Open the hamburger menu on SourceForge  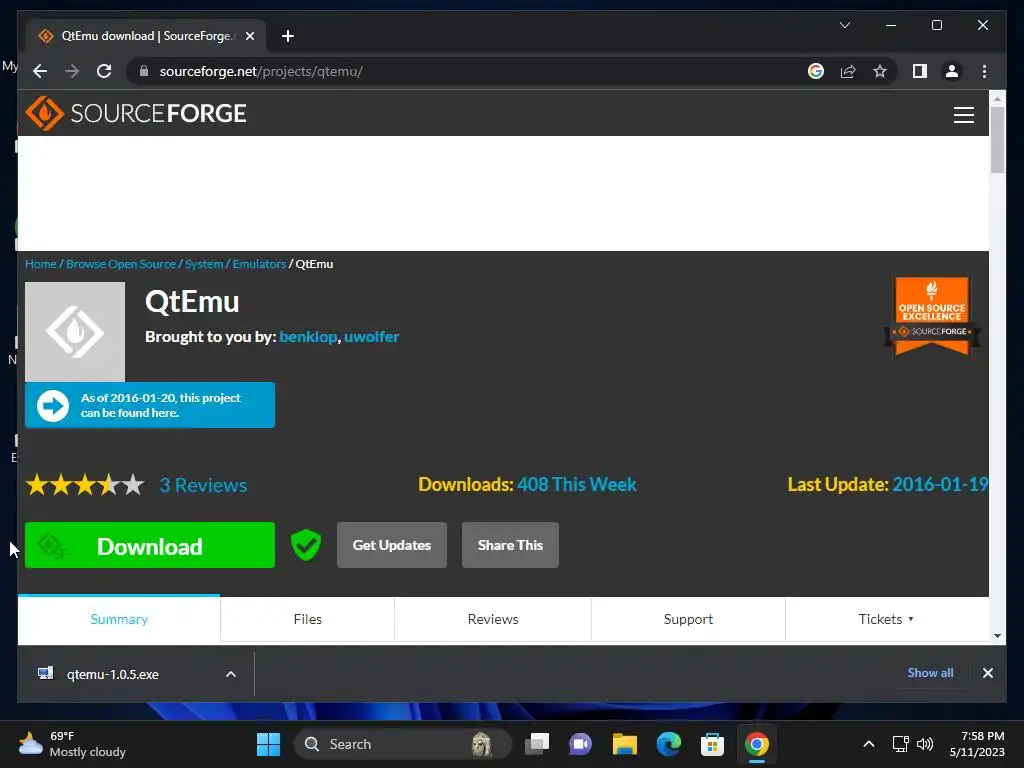point(963,115)
